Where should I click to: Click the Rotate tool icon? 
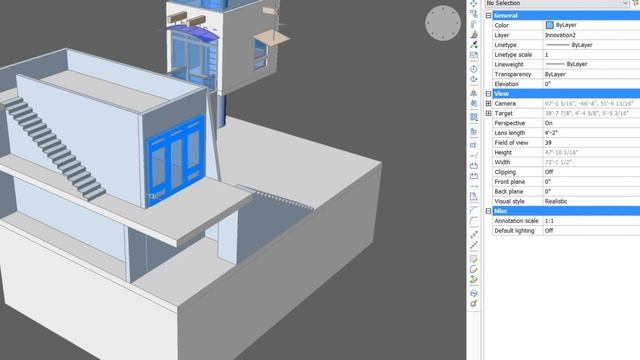tap(473, 68)
